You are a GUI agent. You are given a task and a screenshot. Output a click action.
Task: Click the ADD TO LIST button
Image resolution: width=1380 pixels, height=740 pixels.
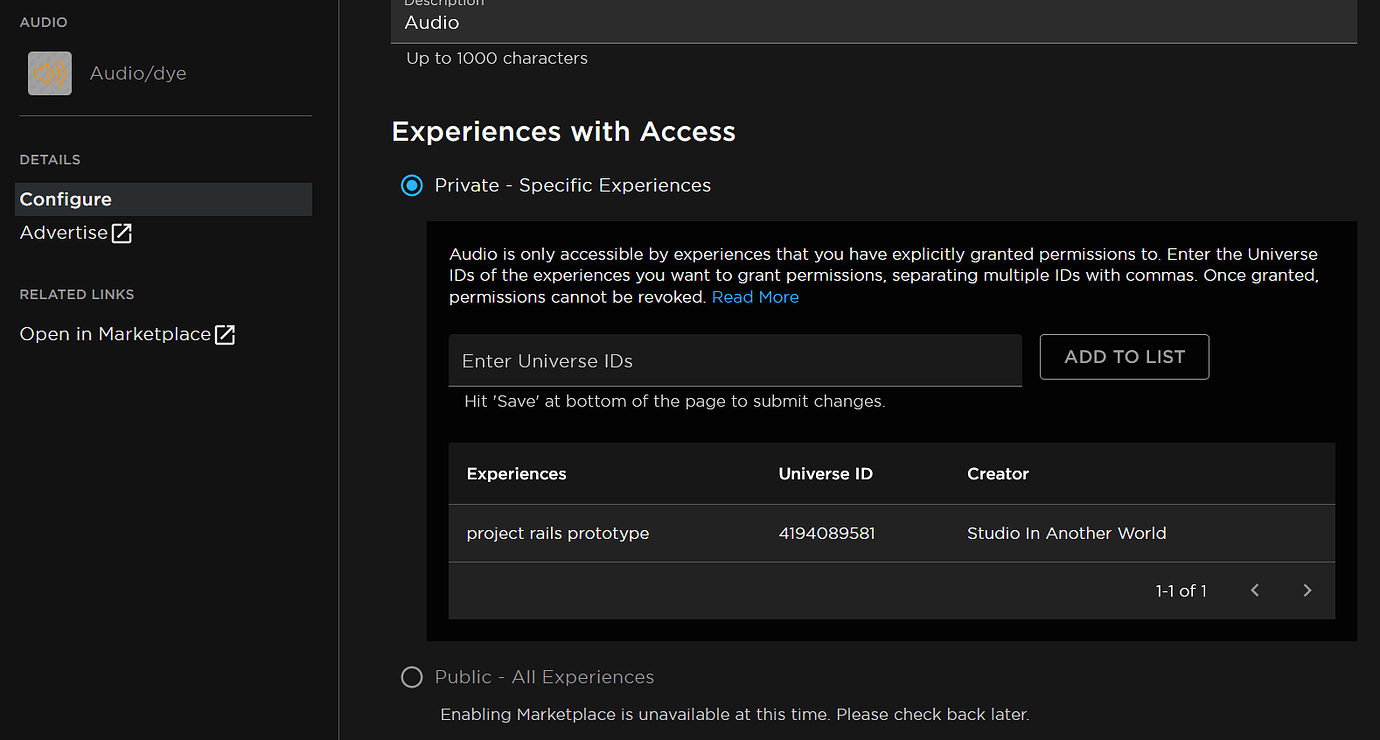click(1124, 356)
